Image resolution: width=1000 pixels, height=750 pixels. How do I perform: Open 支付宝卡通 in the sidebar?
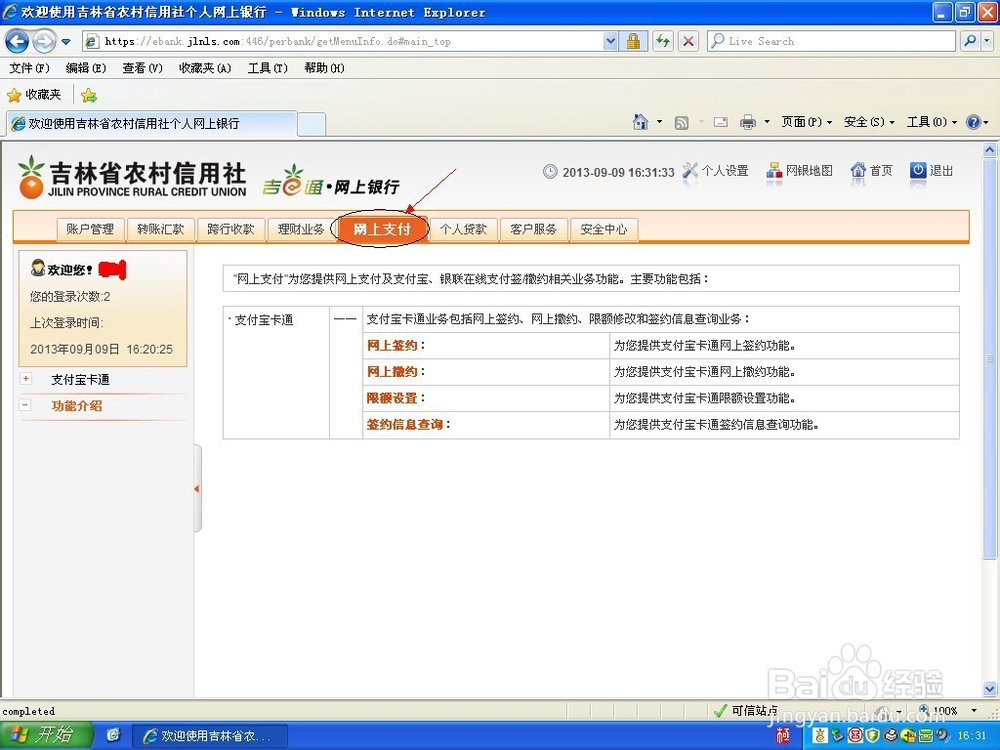coord(80,380)
